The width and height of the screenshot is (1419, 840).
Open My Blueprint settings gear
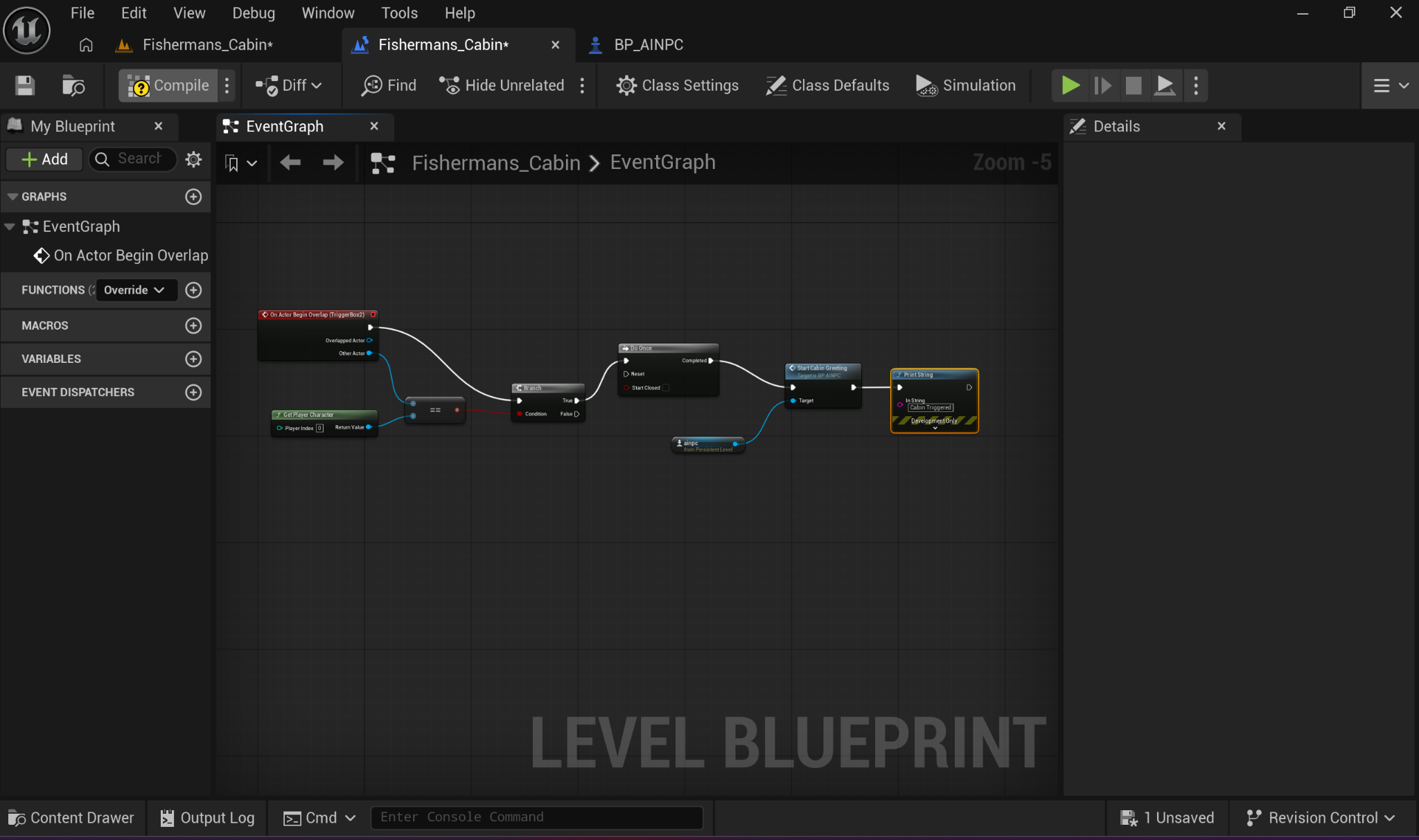(193, 159)
